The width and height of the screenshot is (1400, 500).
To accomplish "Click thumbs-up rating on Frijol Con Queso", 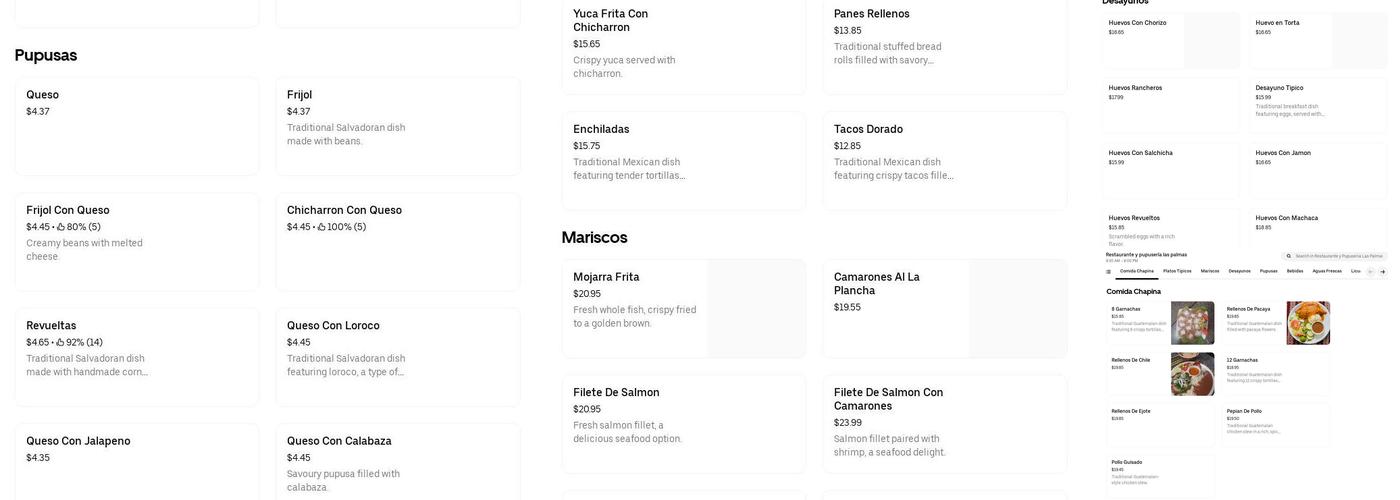I will [x=61, y=227].
